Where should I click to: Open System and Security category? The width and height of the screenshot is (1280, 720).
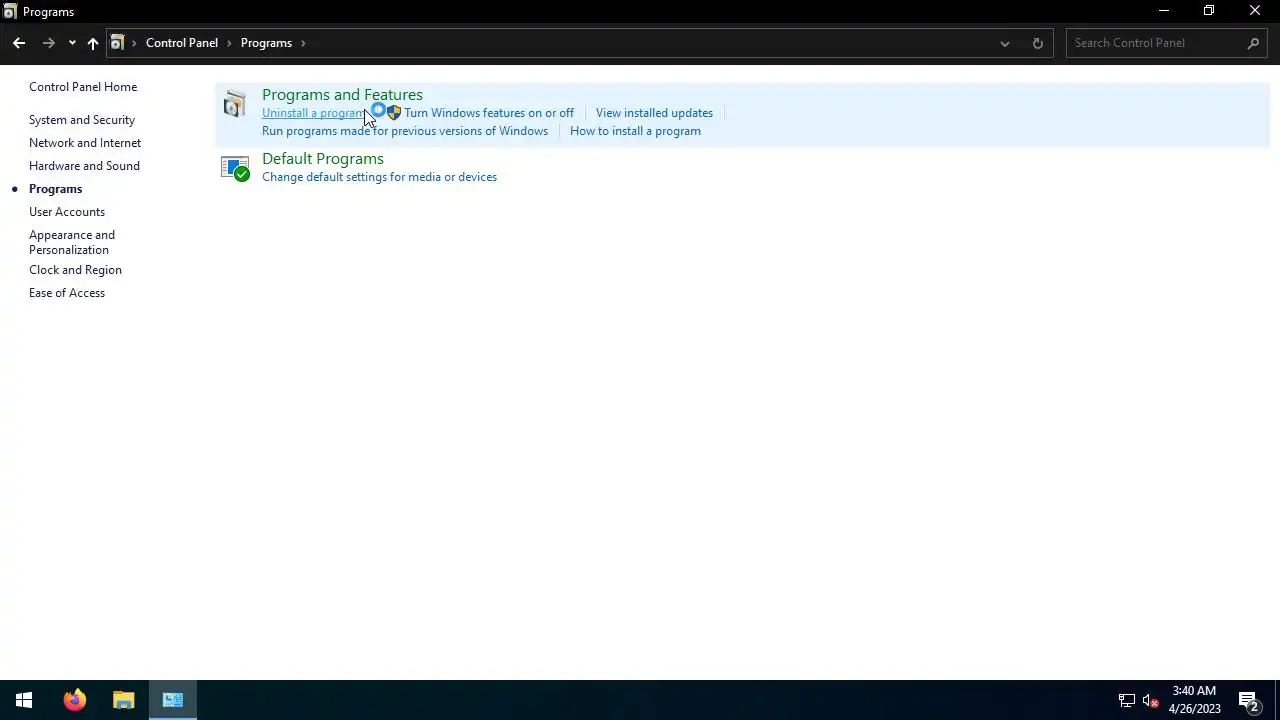[82, 120]
